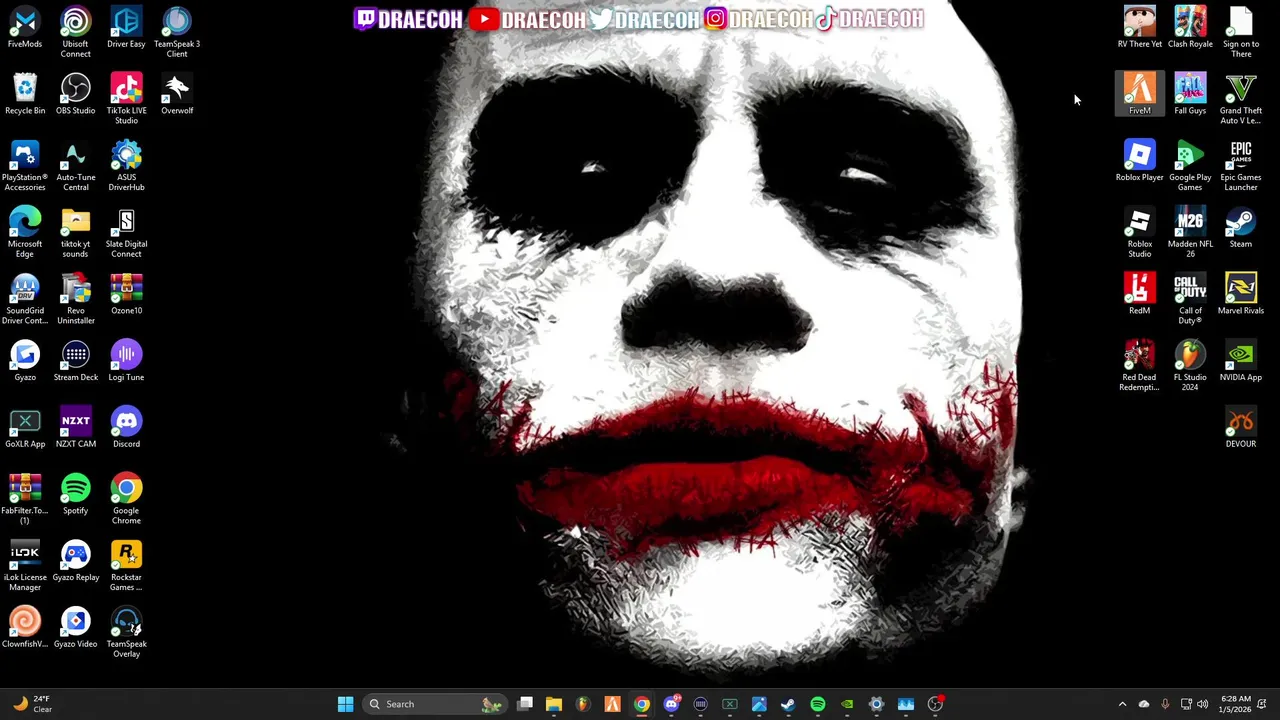
Task: Click the Logi Tune icon
Action: tap(126, 361)
